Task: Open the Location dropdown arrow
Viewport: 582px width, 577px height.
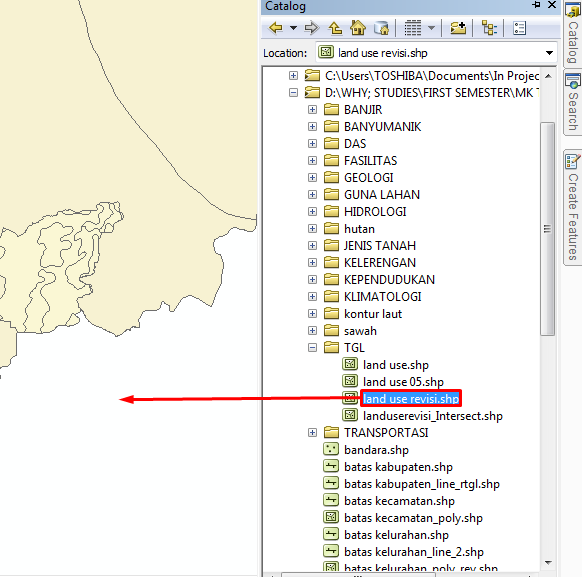Action: (x=549, y=53)
